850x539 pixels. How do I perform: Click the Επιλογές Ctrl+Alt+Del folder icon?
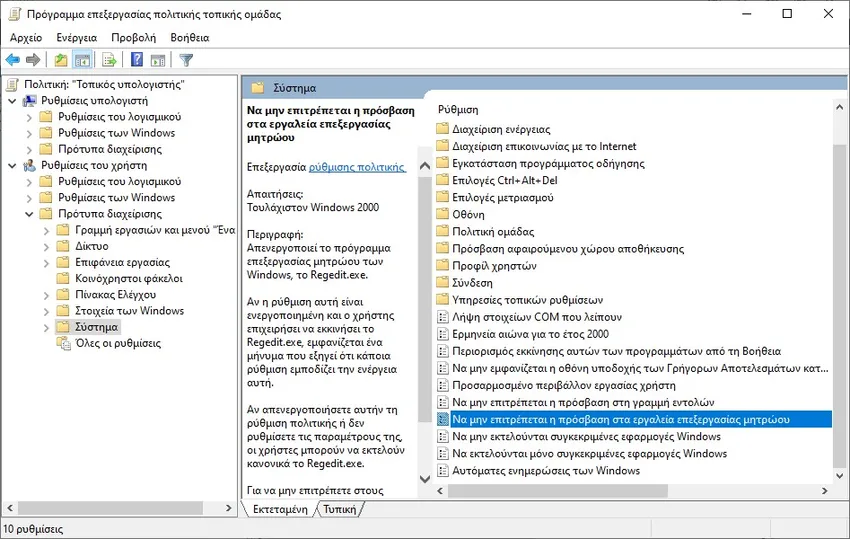coord(443,180)
